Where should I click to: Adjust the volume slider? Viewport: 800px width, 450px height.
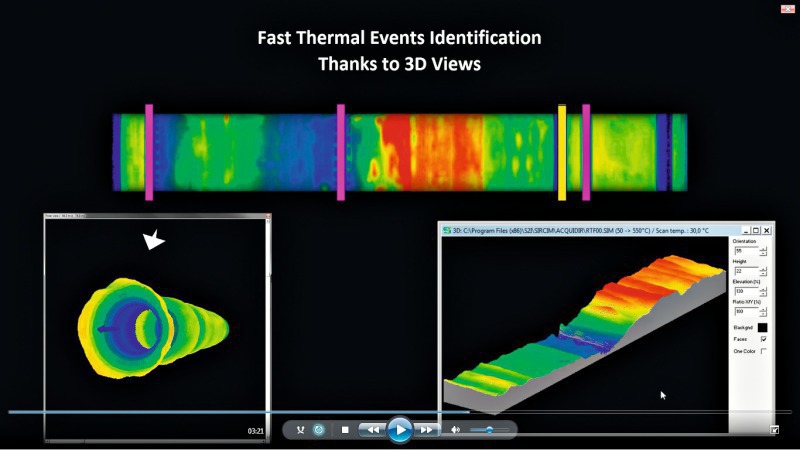coord(489,430)
